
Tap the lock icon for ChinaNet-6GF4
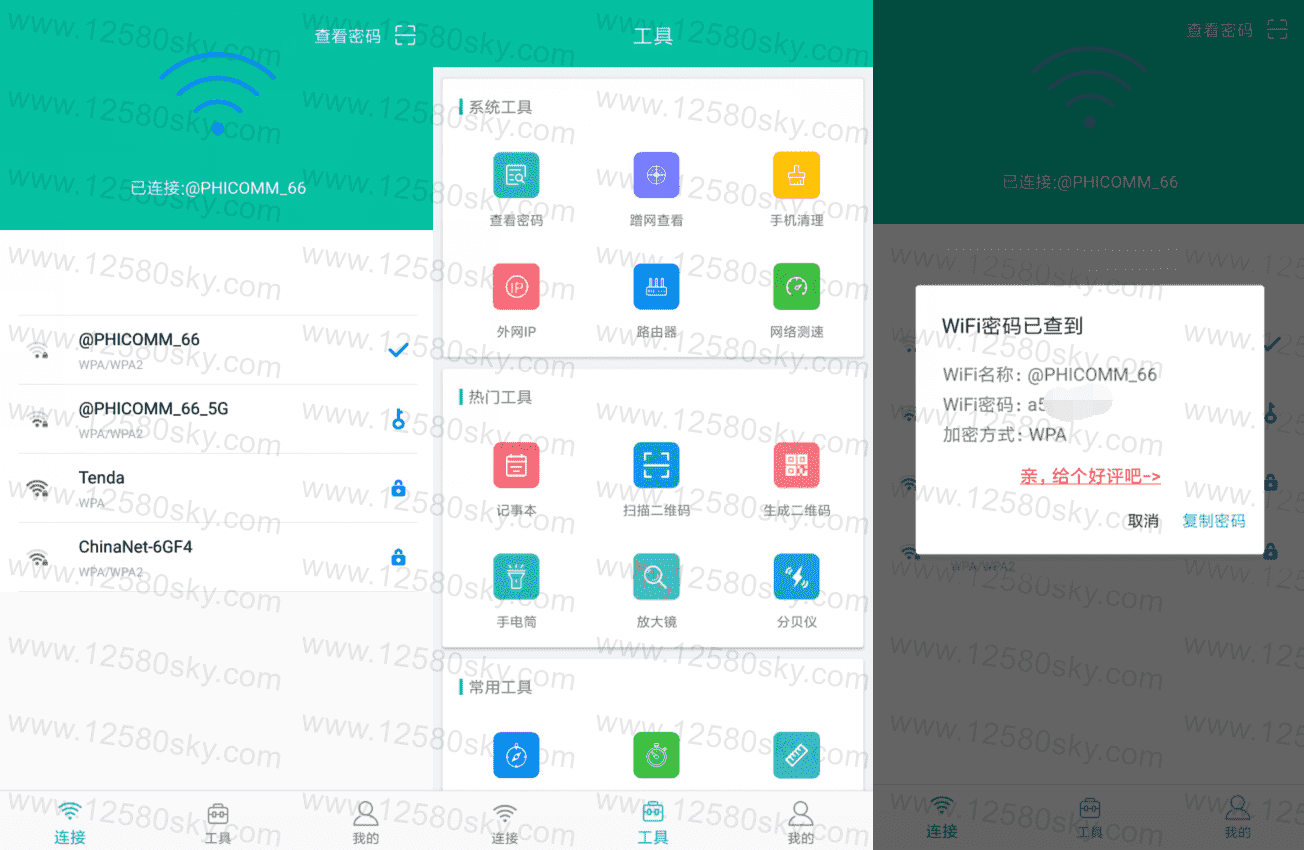[398, 557]
